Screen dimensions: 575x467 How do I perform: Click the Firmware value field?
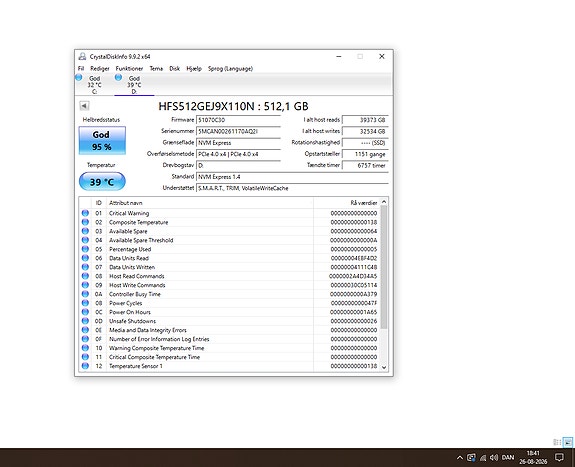coord(238,120)
